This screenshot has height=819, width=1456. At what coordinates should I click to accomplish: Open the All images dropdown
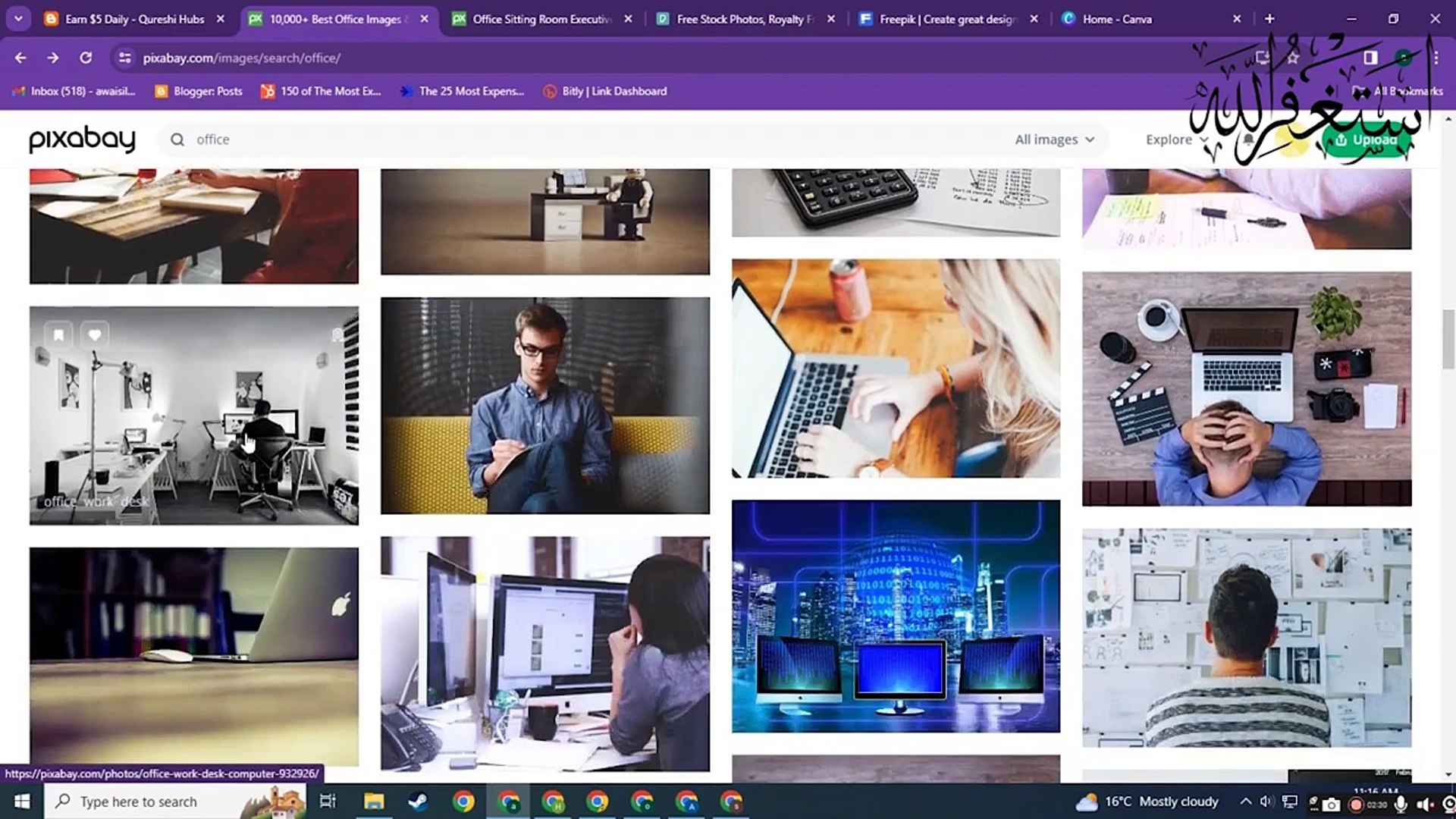coord(1055,139)
